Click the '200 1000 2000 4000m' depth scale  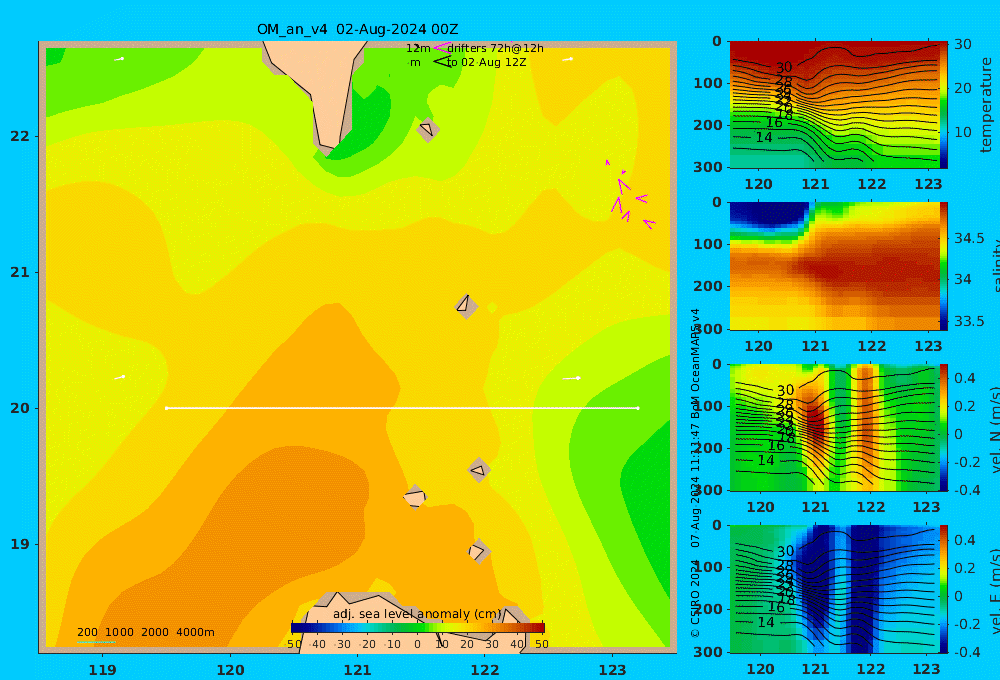click(x=145, y=632)
